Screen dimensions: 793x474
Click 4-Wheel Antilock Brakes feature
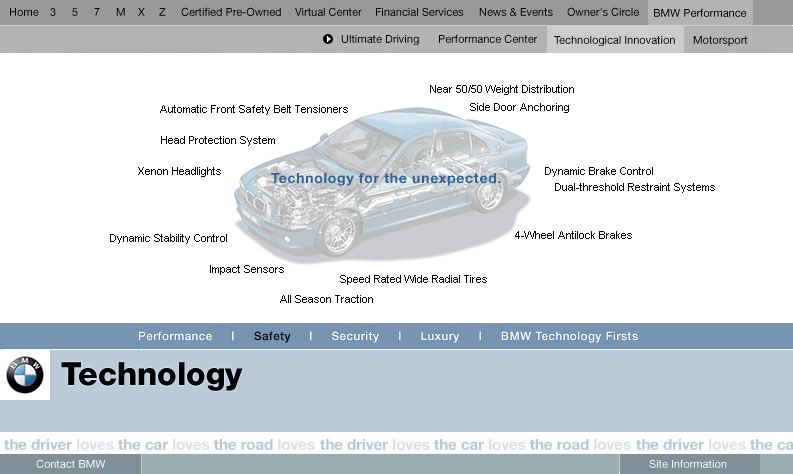574,235
